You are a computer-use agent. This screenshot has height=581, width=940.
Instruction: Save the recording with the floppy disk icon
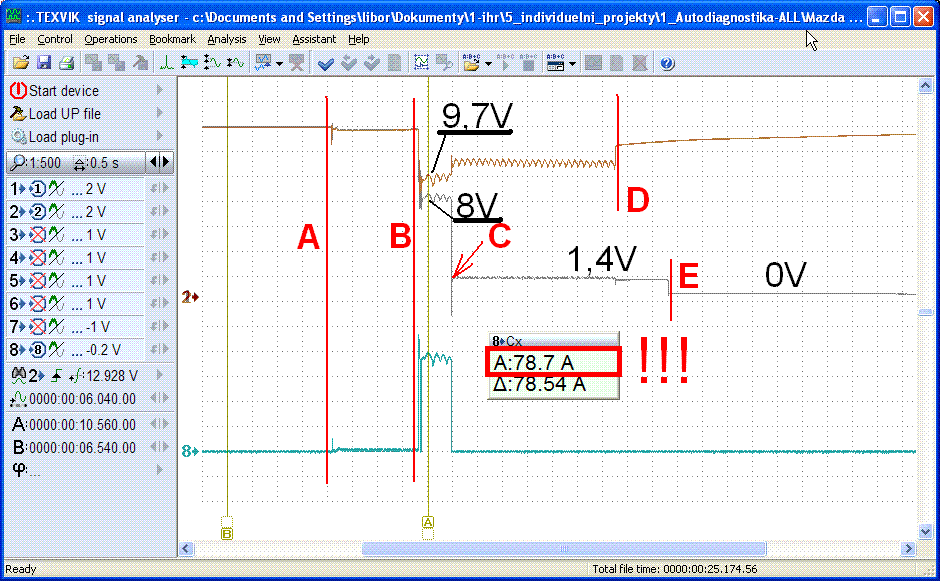(44, 63)
